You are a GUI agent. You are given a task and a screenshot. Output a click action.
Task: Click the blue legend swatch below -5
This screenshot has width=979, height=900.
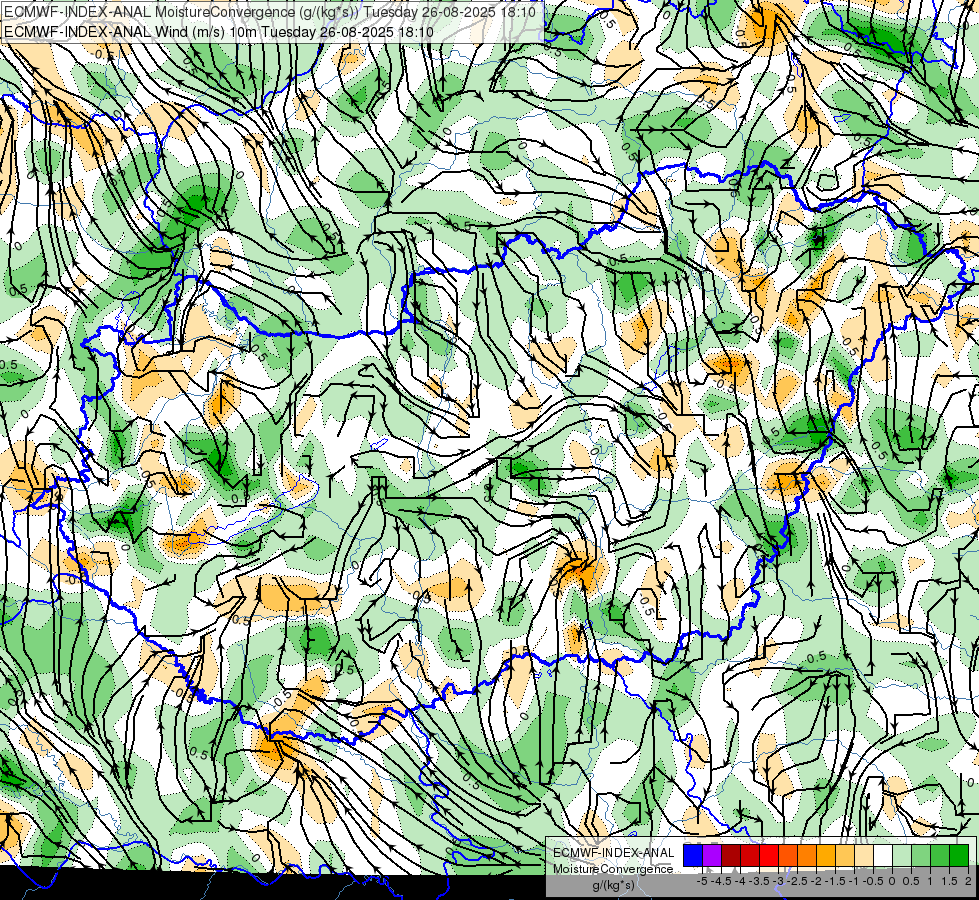pos(693,855)
